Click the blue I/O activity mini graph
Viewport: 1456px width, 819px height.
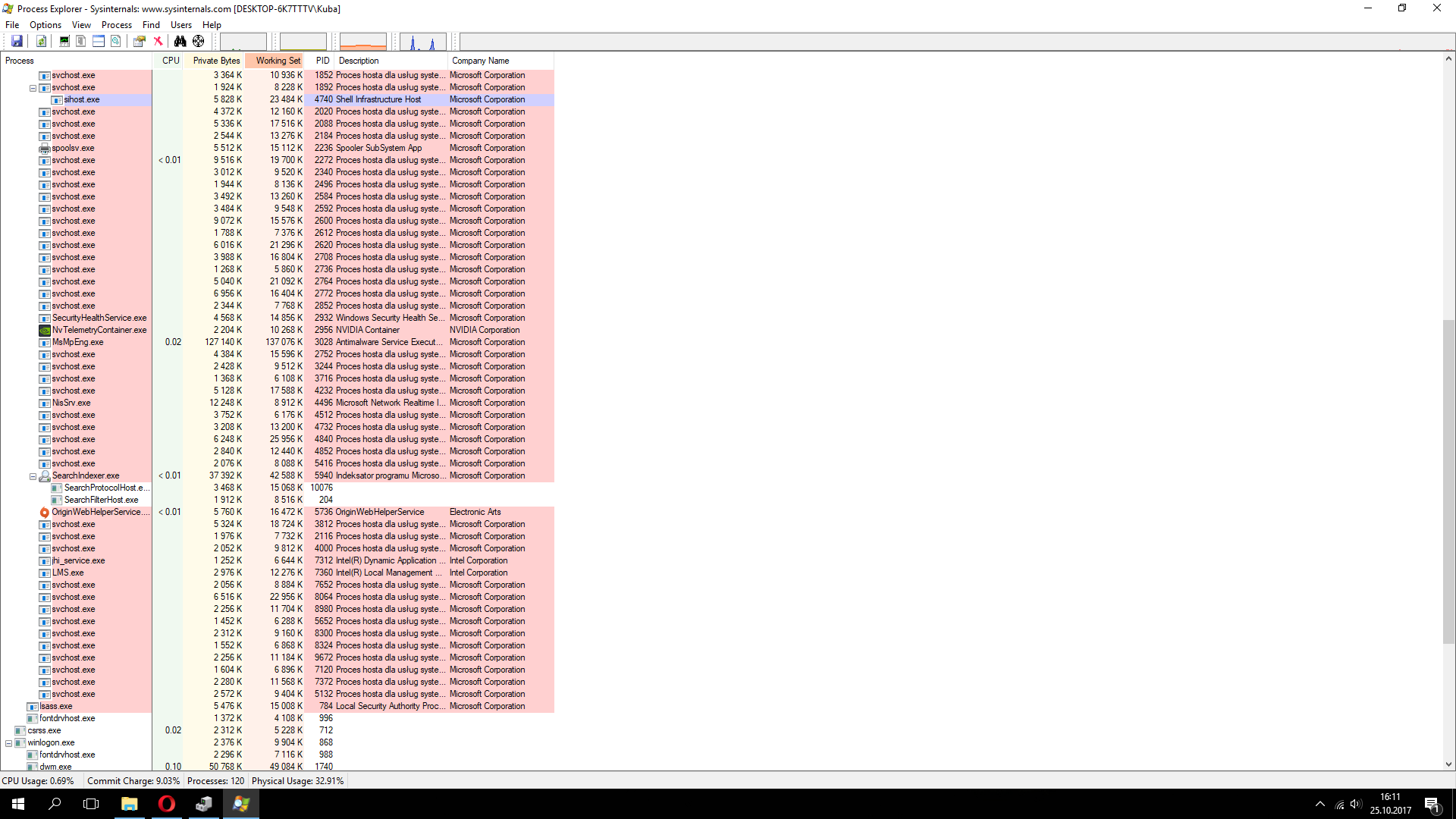pos(423,42)
